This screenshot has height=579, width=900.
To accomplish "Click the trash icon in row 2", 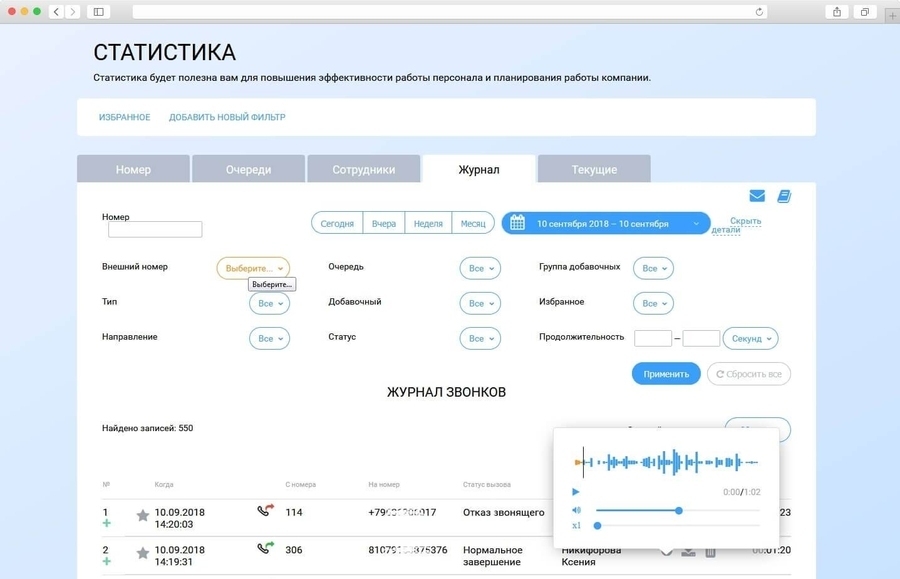I will (710, 552).
